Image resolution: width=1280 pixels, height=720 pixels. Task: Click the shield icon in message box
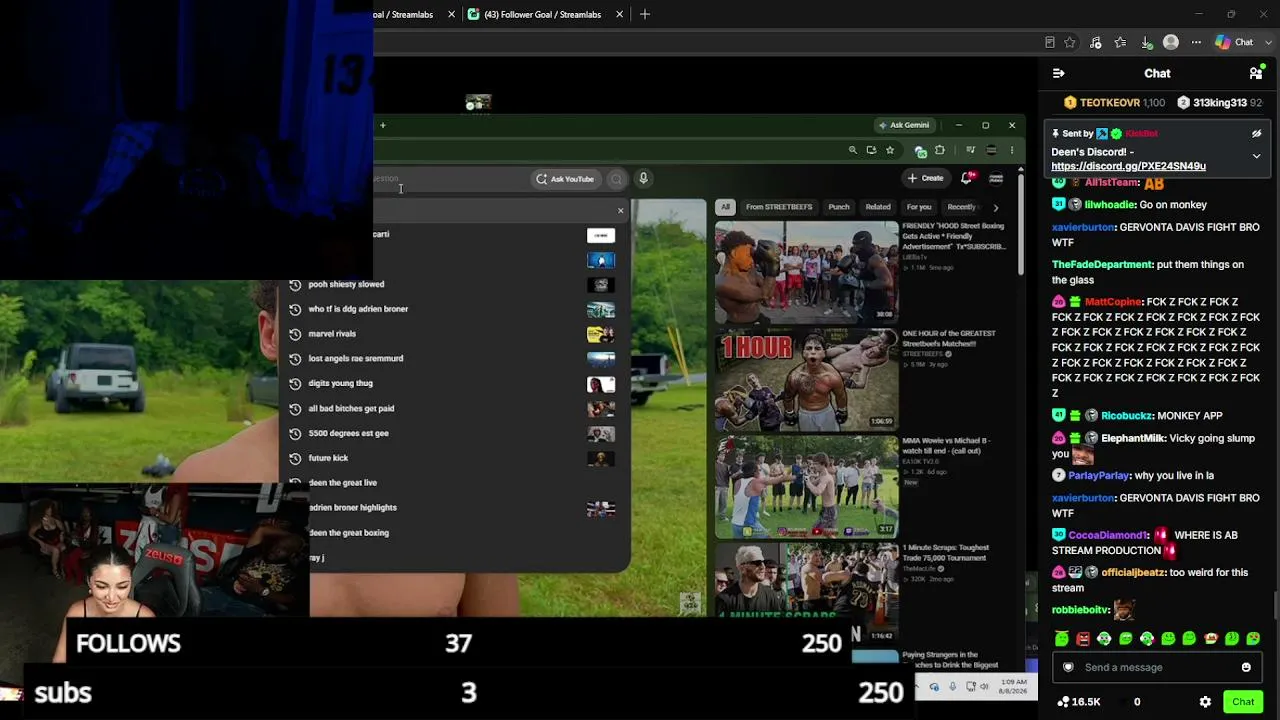(1068, 667)
